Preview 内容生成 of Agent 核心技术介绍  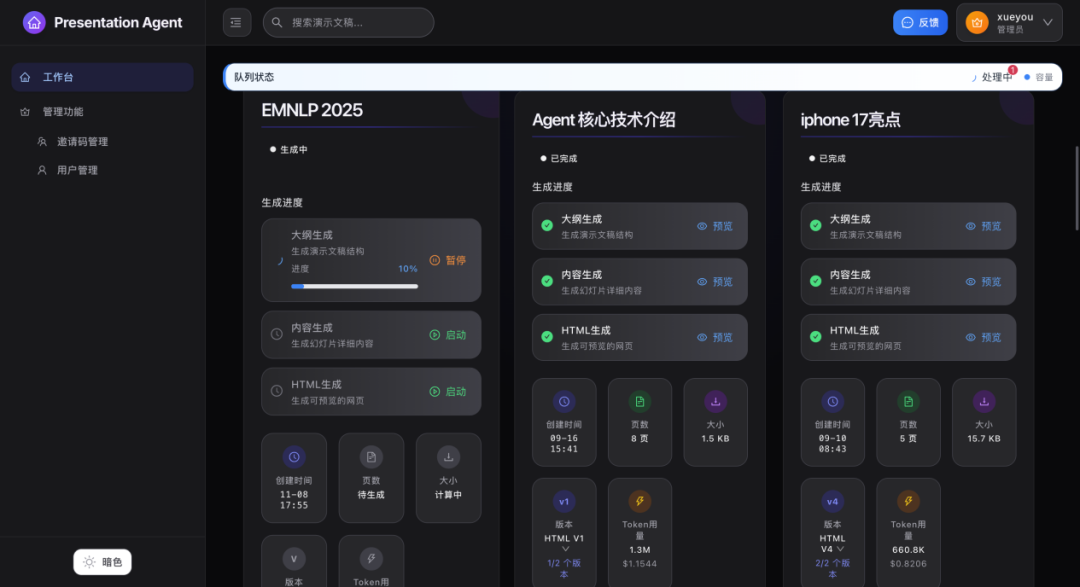715,282
